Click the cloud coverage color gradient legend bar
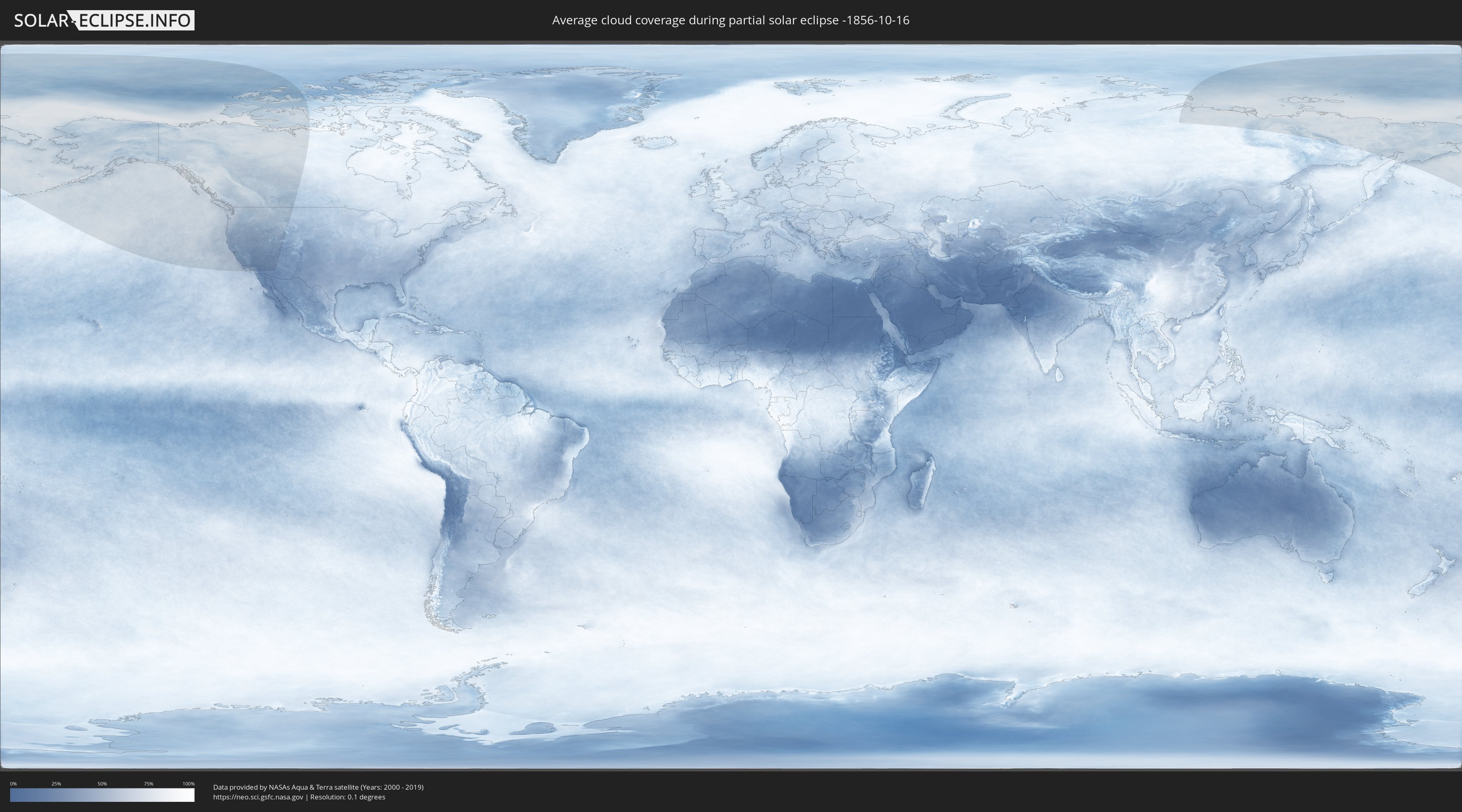The height and width of the screenshot is (812, 1462). (x=102, y=795)
